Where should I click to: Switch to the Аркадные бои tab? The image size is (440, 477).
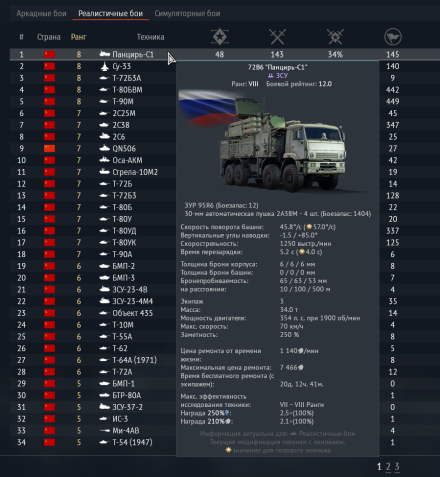[x=41, y=14]
